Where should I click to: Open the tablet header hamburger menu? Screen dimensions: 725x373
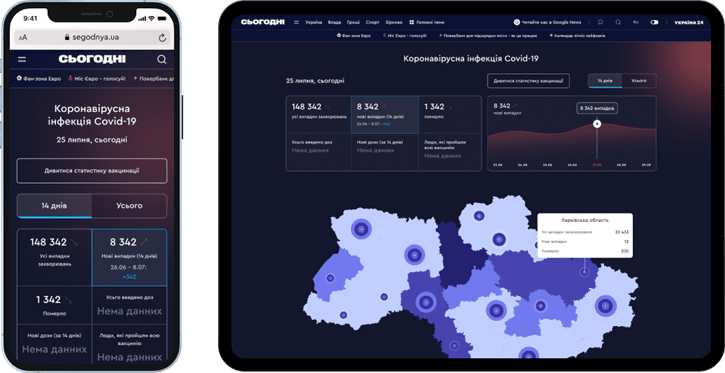tap(296, 22)
